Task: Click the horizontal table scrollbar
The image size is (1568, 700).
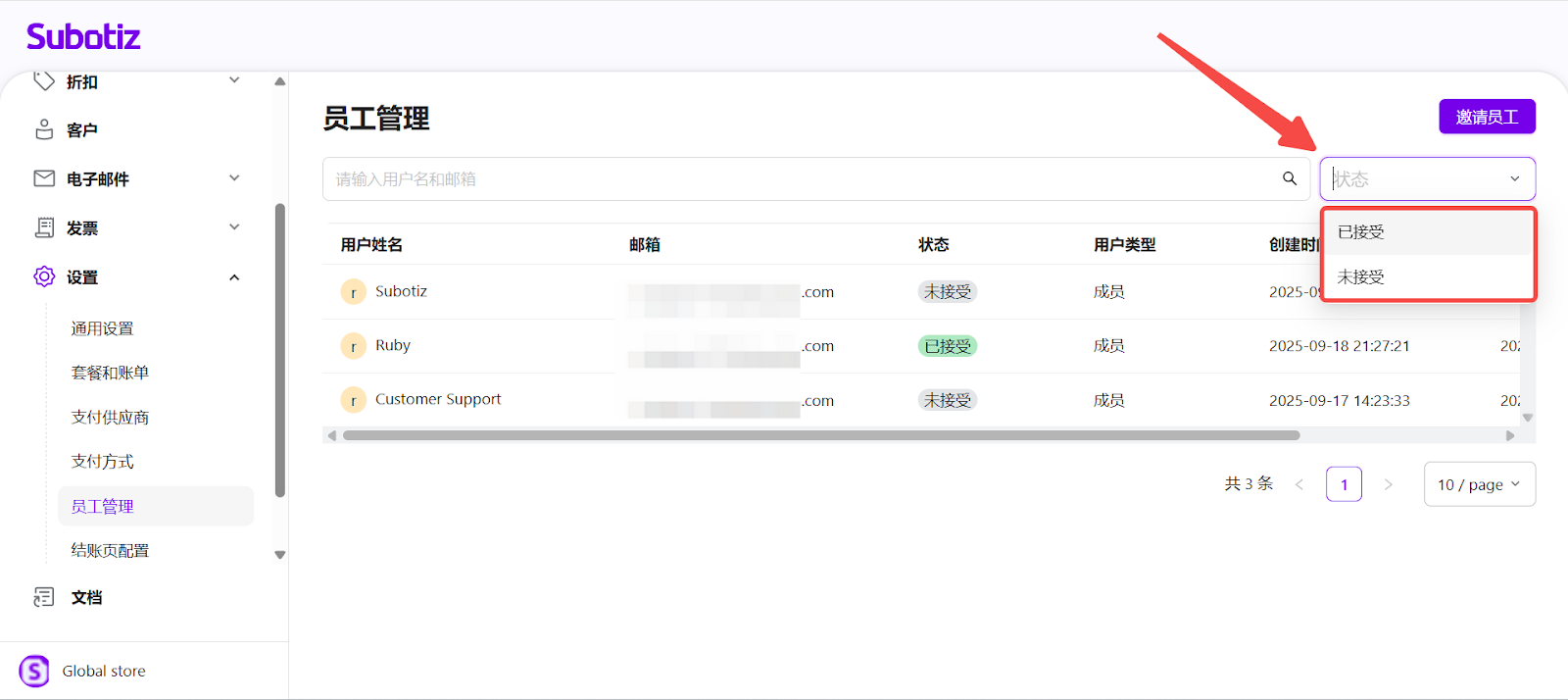Action: click(820, 435)
